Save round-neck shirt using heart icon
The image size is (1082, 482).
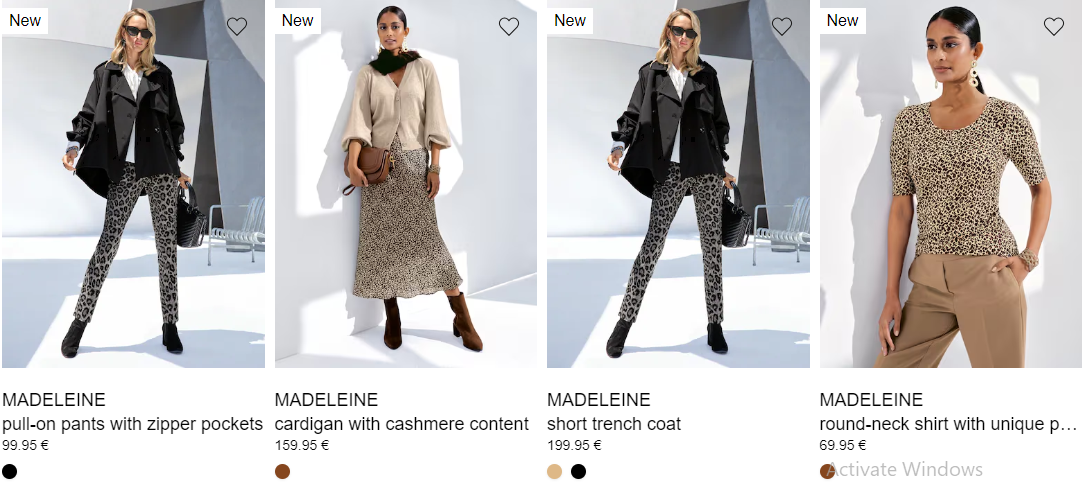(1054, 26)
